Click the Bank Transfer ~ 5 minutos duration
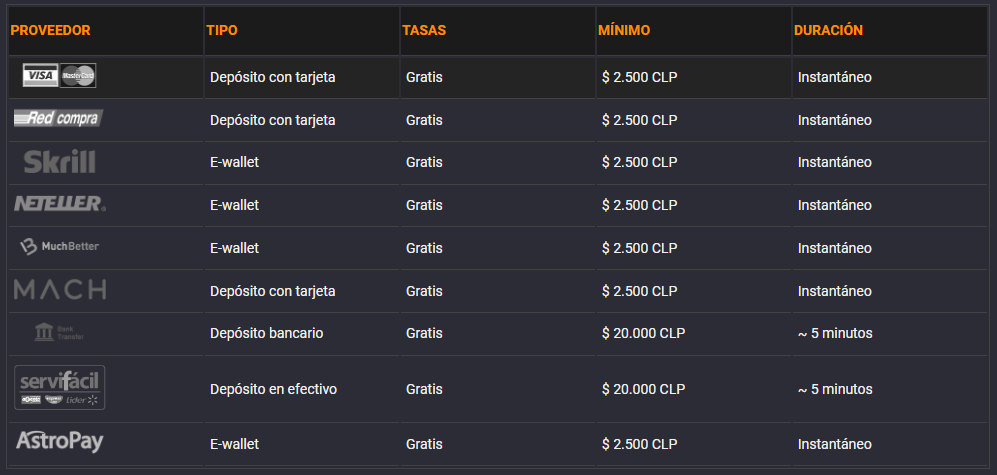 click(x=835, y=333)
